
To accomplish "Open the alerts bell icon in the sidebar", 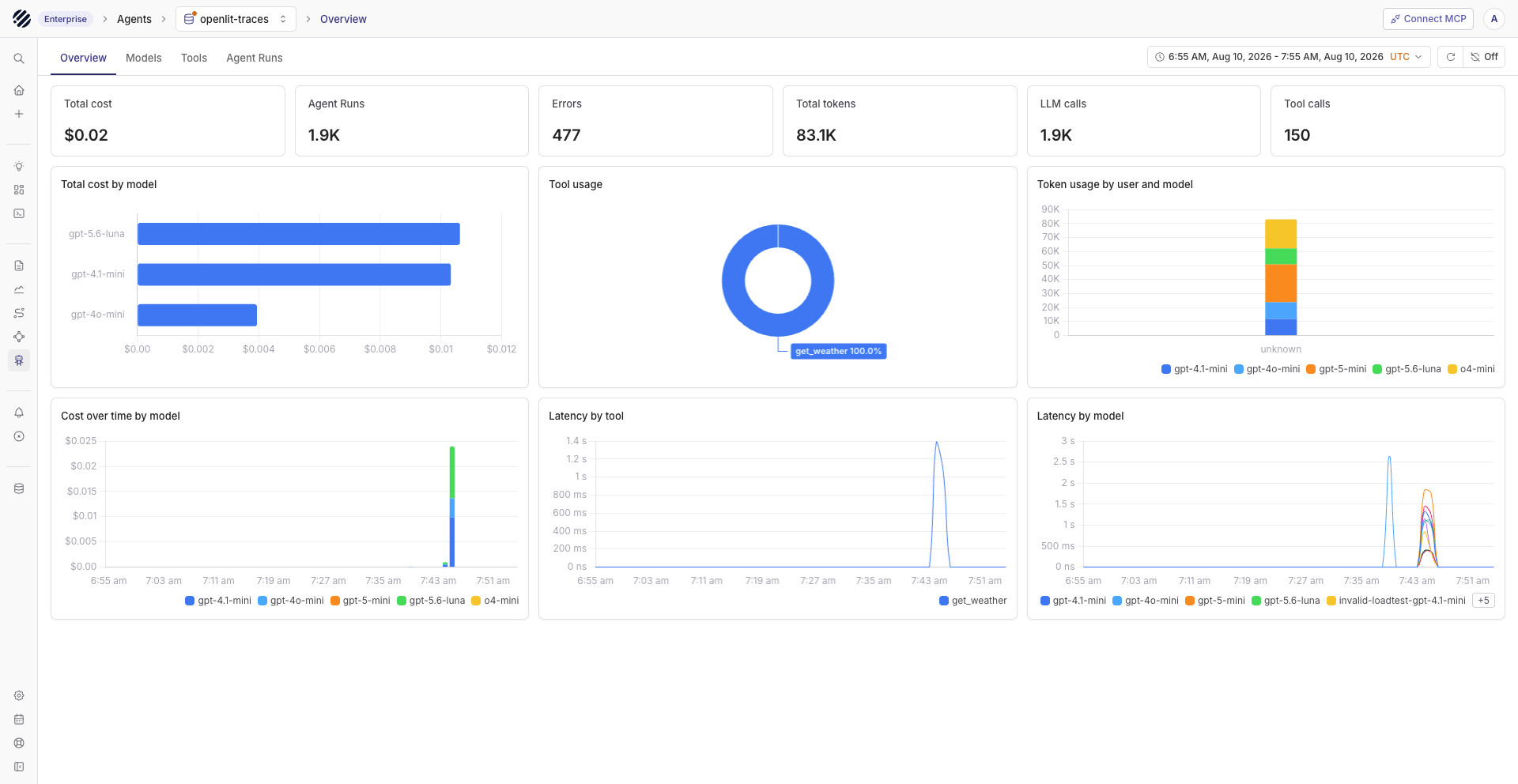I will pyautogui.click(x=19, y=413).
